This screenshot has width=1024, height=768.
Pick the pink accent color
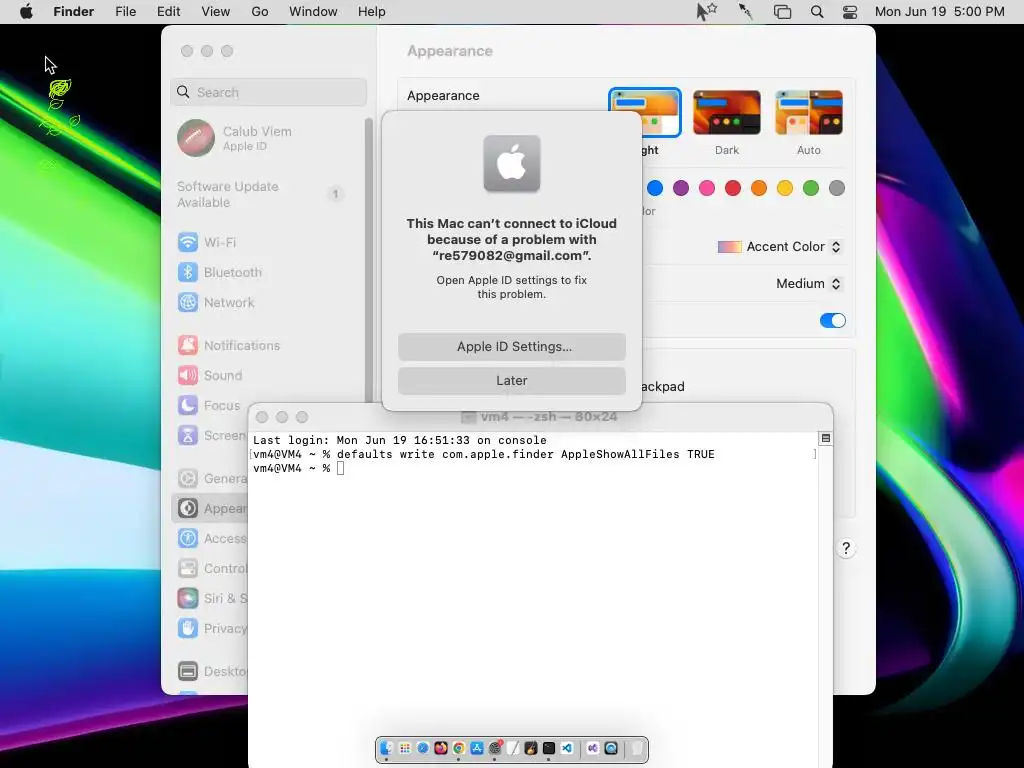707,189
